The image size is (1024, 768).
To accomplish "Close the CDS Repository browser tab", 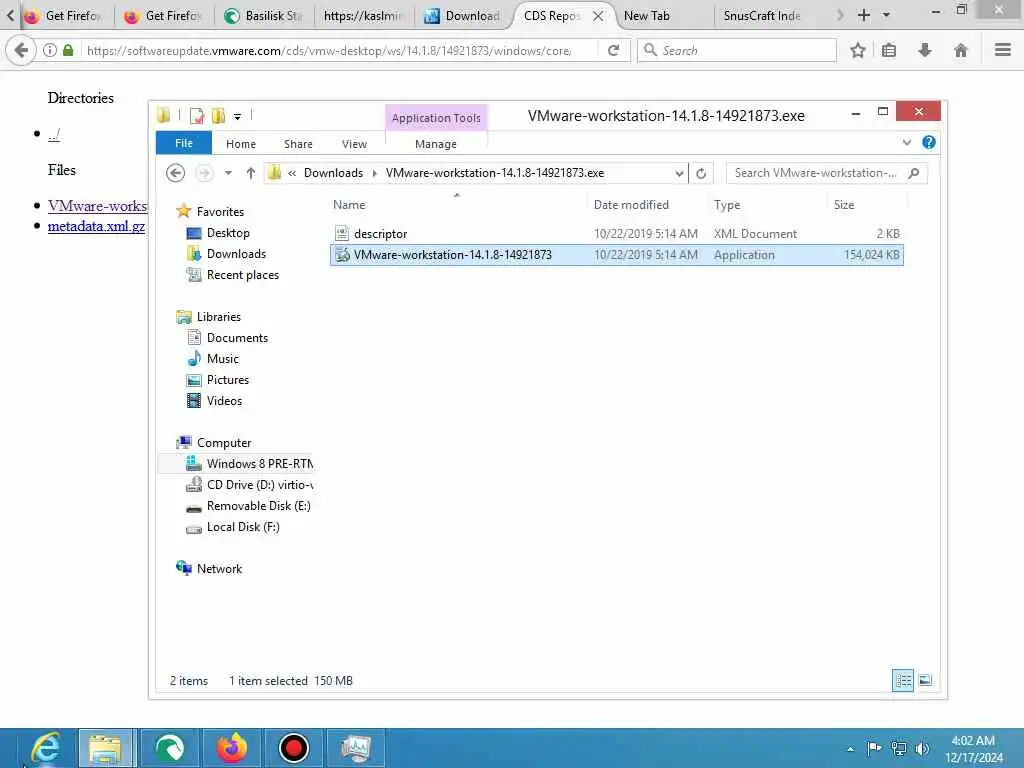I will coord(598,16).
